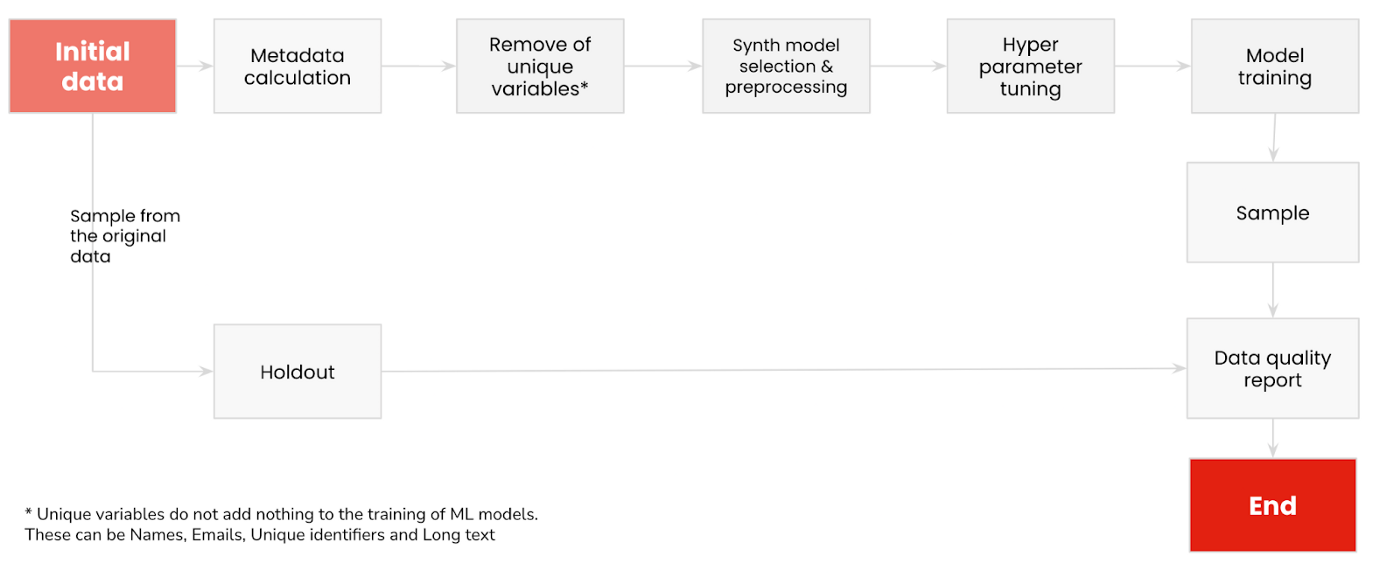This screenshot has height=576, width=1400.
Task: Click the red End box
Action: [1273, 505]
